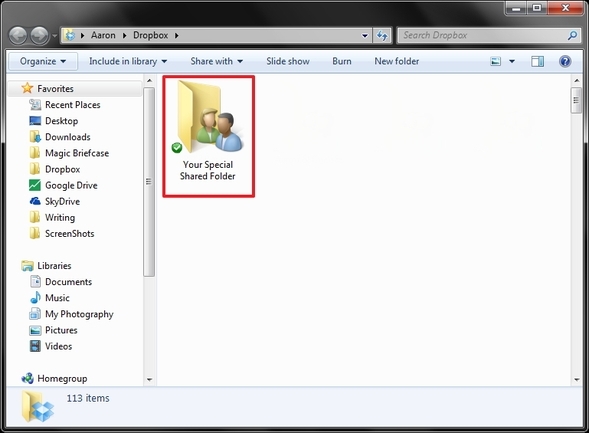This screenshot has height=433, width=589.
Task: Open the Your Special Shared Folder
Action: coord(208,136)
